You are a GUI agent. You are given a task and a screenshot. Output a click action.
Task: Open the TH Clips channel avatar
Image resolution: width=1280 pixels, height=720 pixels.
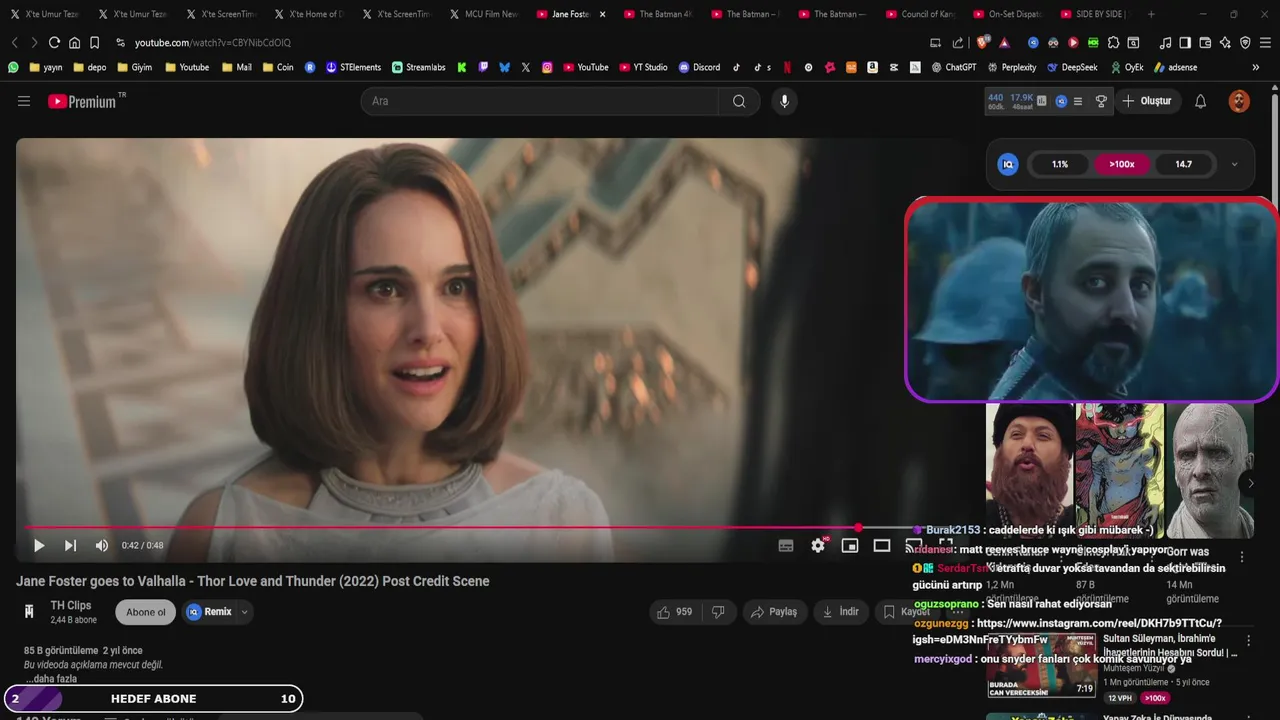coord(29,612)
